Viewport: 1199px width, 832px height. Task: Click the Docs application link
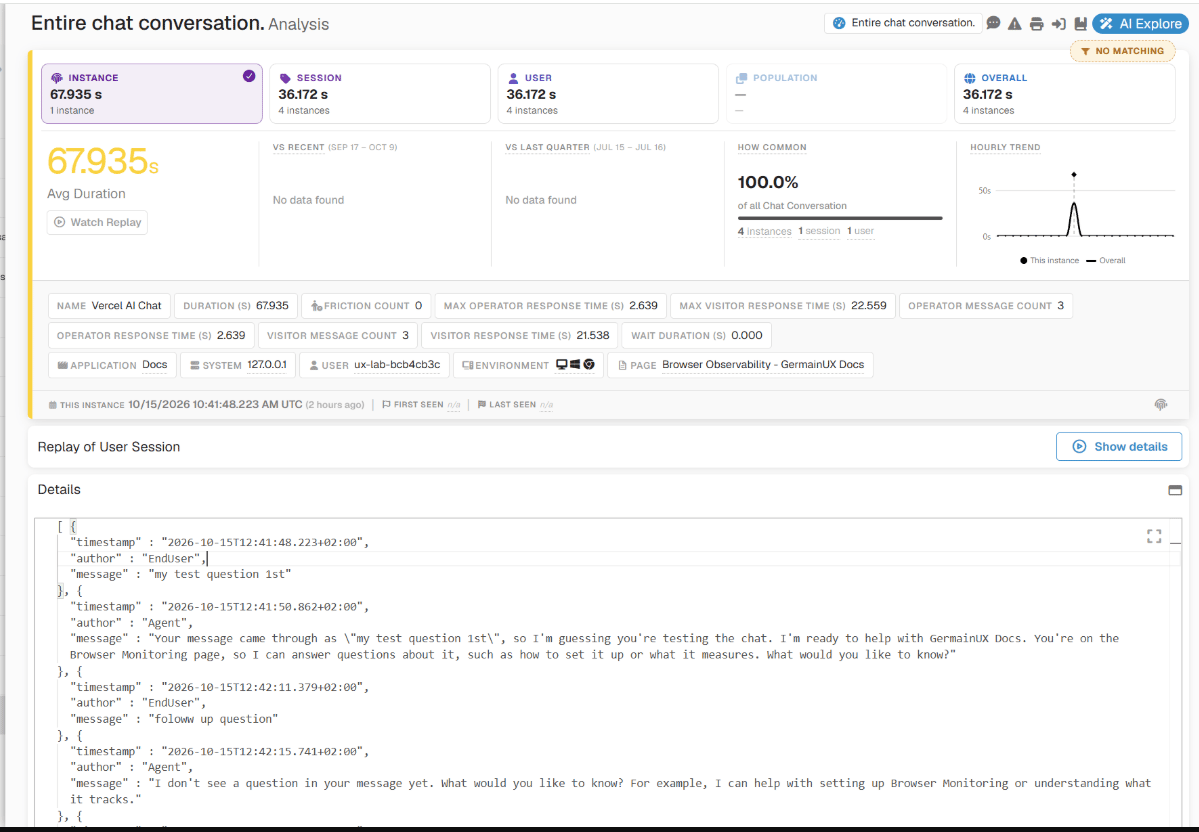[154, 365]
